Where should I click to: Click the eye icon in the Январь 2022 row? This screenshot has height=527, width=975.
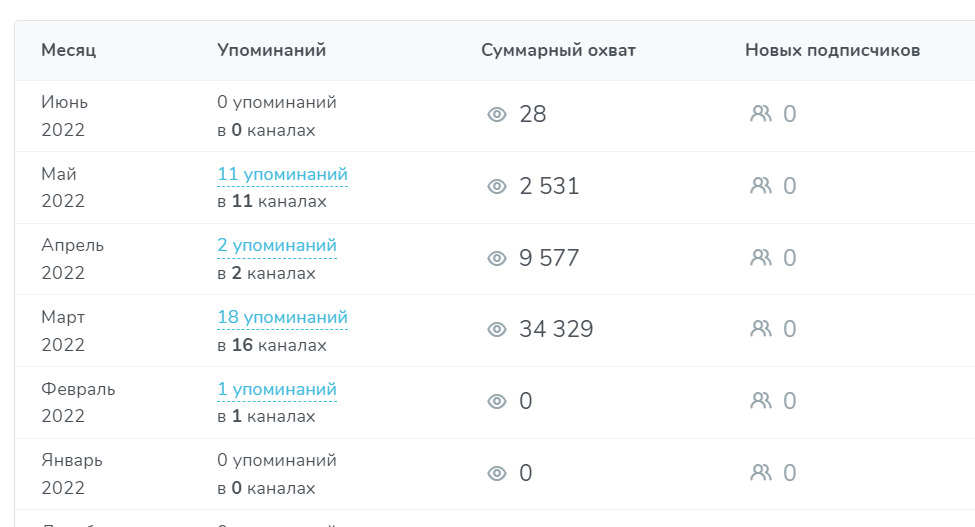pyautogui.click(x=497, y=474)
